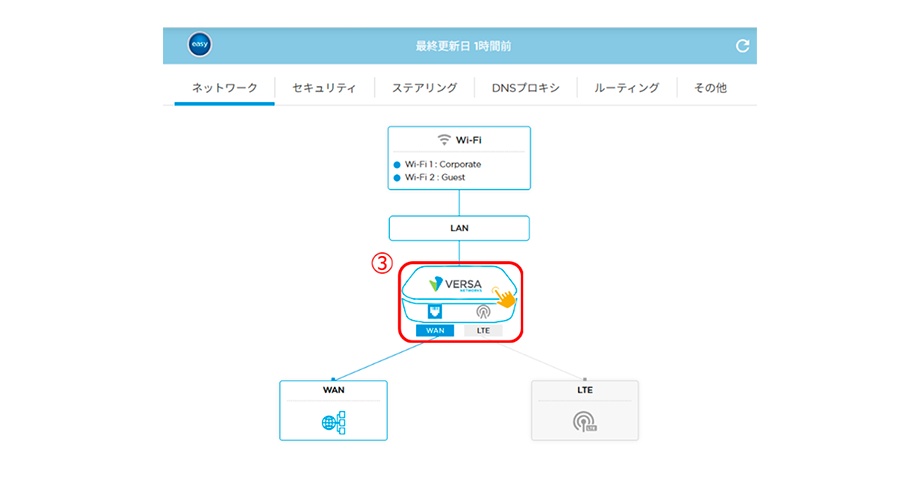
Task: Select the Wi-Fi 2 : Guest entry
Action: point(435,177)
